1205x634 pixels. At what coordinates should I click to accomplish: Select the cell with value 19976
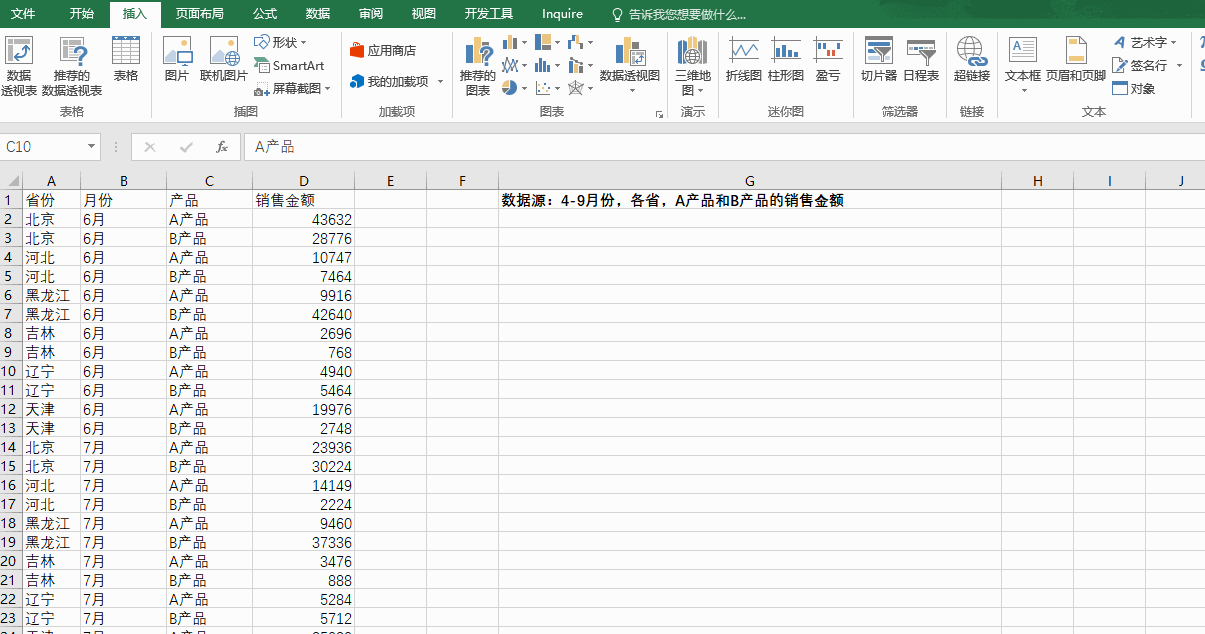pyautogui.click(x=304, y=409)
